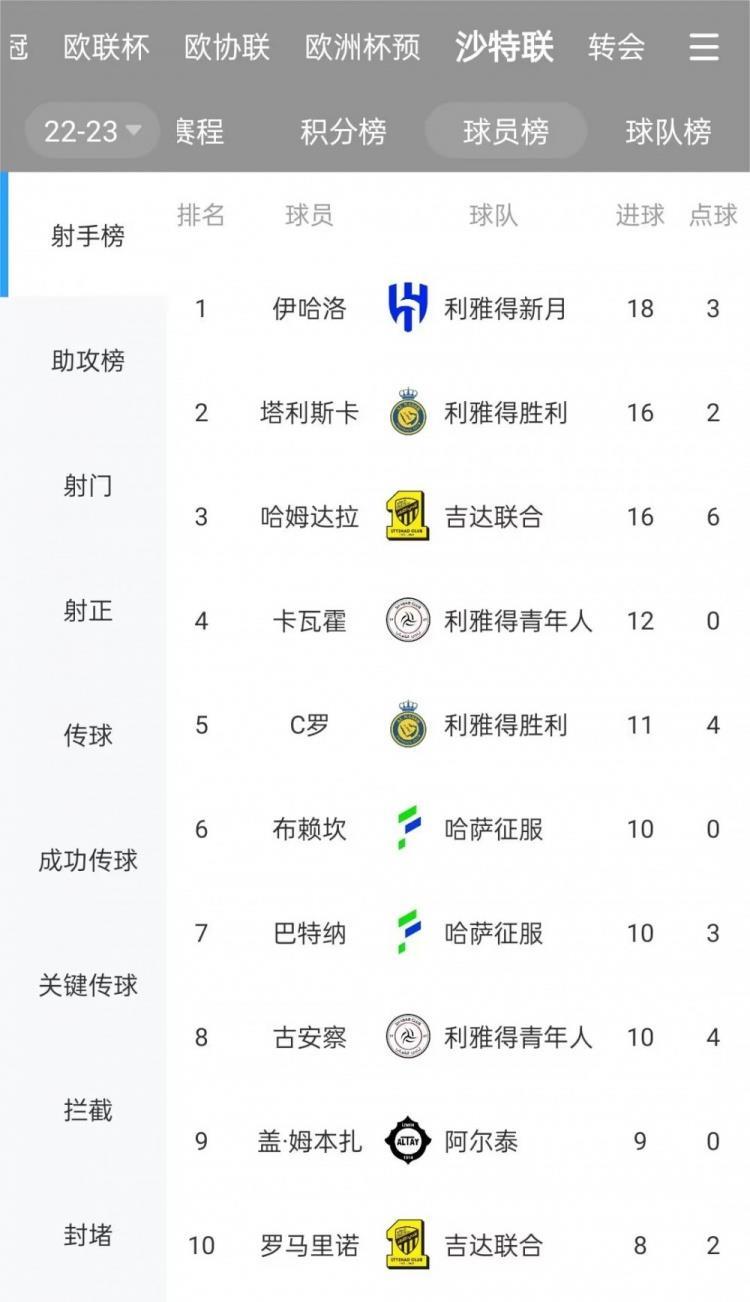Tap the club logo in 古安察's row
The height and width of the screenshot is (1302, 750).
click(x=408, y=1037)
